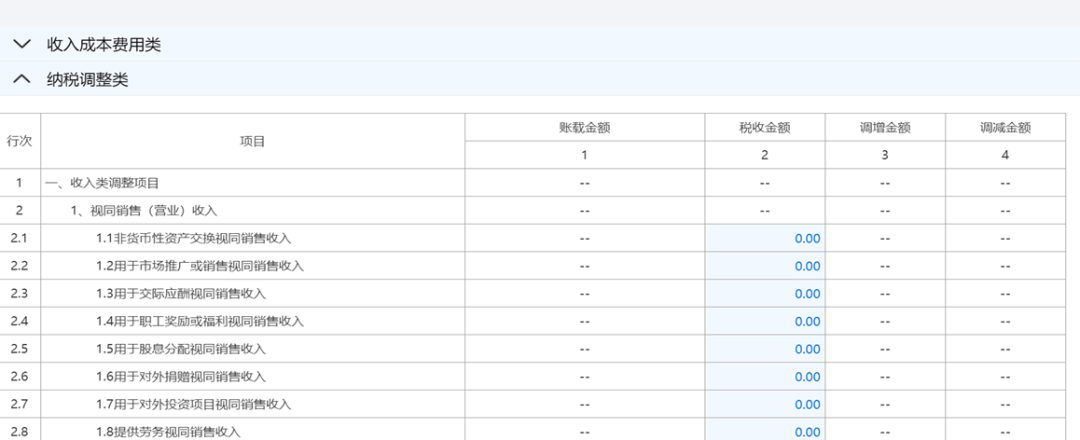Click the 调增金额 column header
Screen dimensions: 1080x440
885,128
